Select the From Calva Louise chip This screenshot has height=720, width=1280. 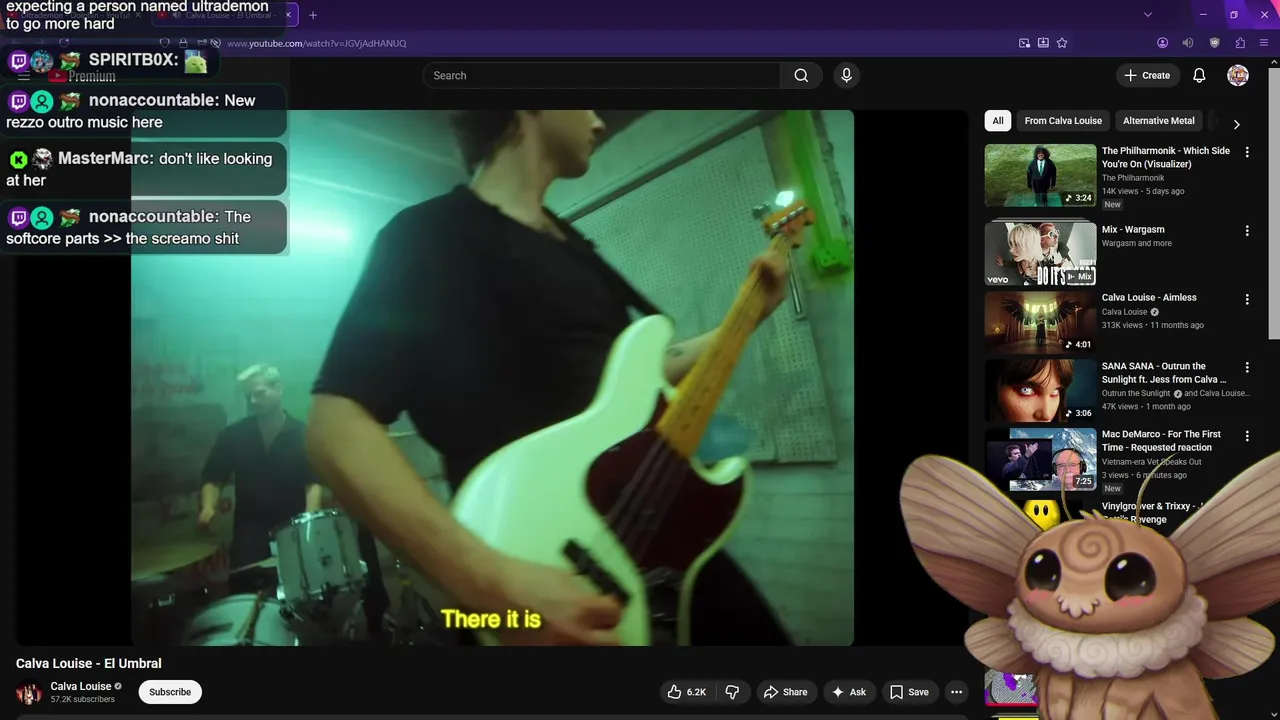tap(1063, 121)
